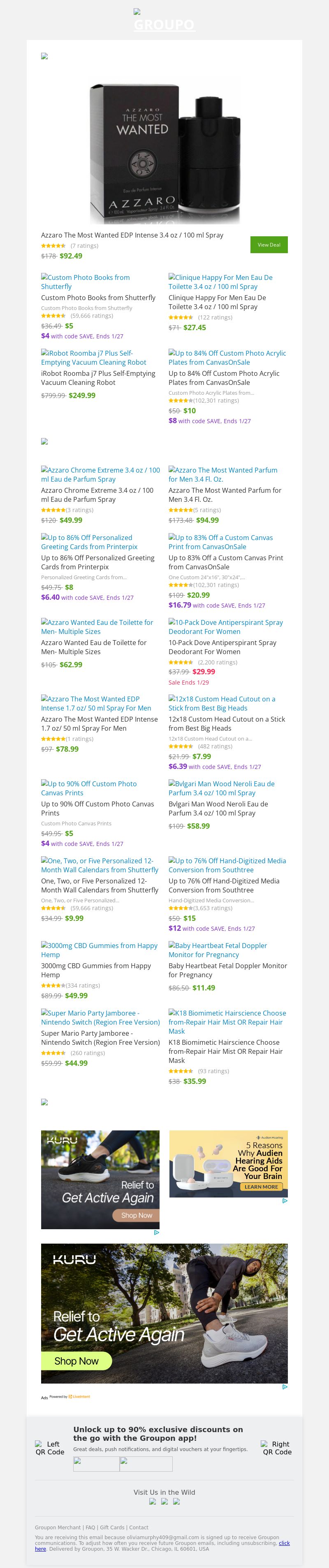Click the Right QR Code image
Image resolution: width=329 pixels, height=1568 pixels.
[x=277, y=1448]
